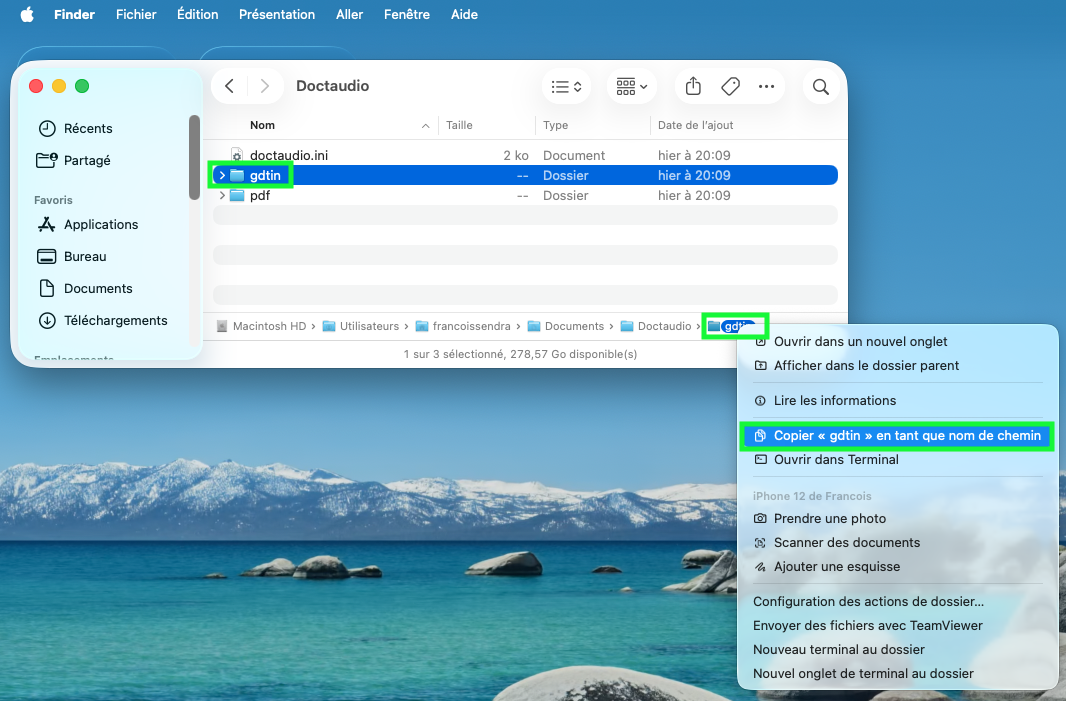Screen dimensions: 1066x701
Task: Click Documents in the path bar
Action: (x=566, y=326)
